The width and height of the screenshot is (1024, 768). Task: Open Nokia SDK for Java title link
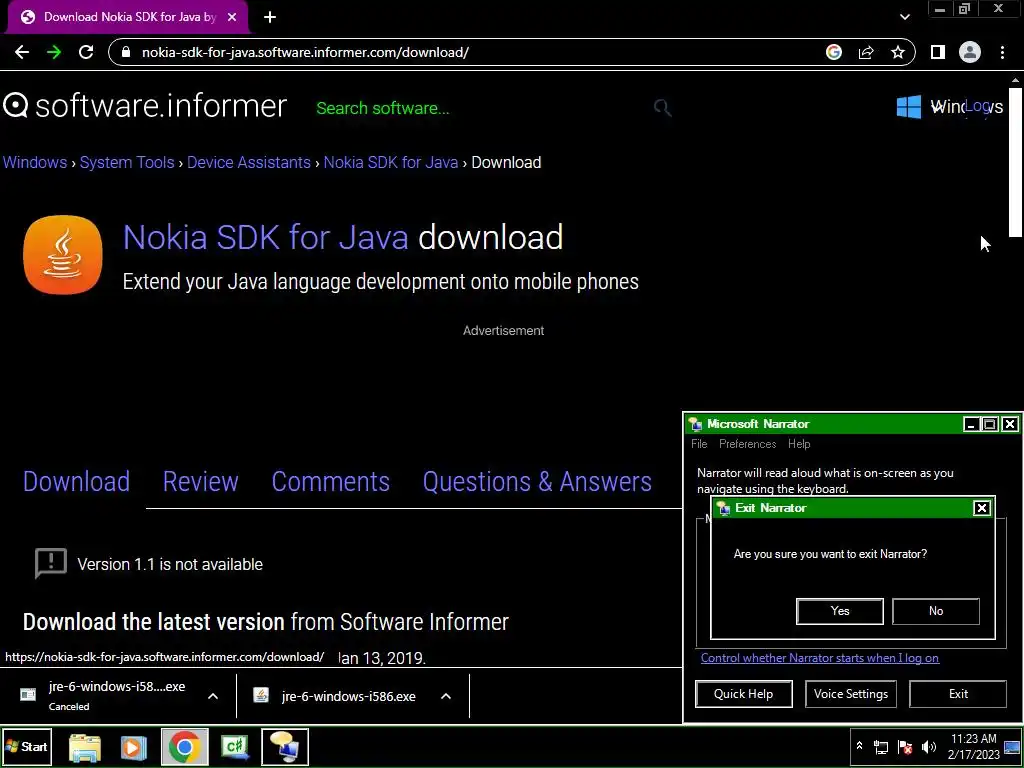click(x=265, y=237)
